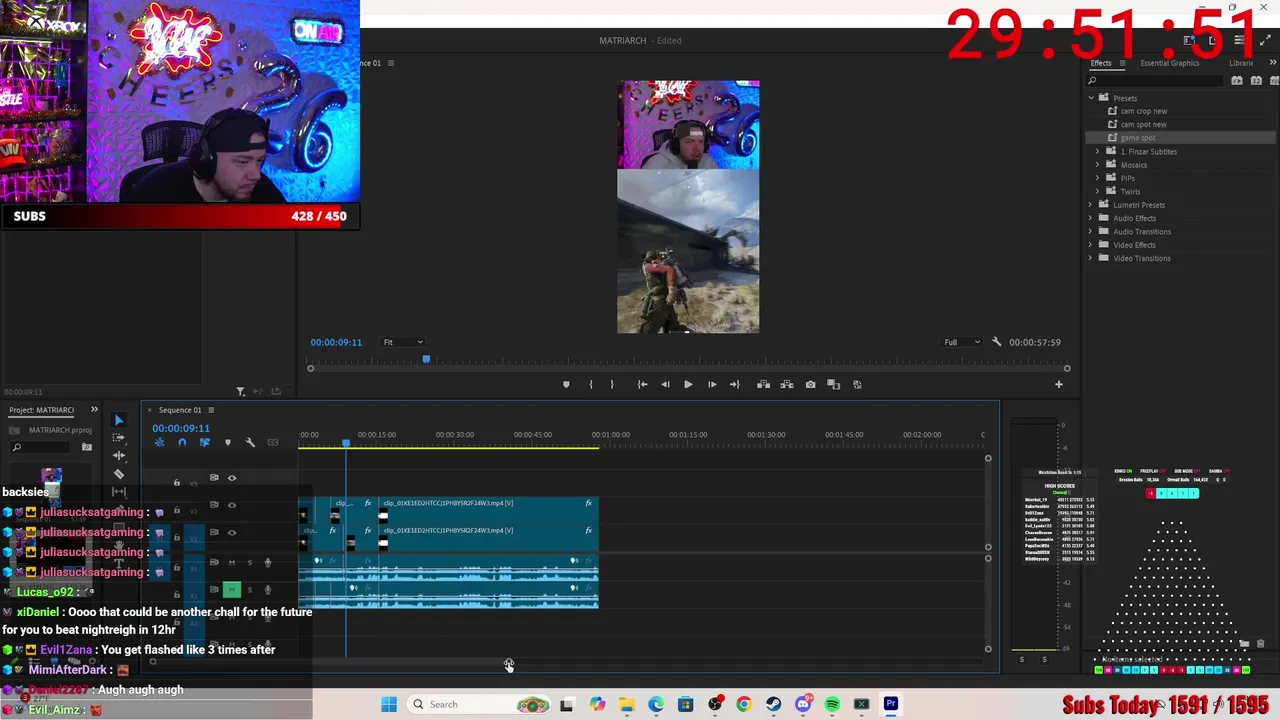This screenshot has height=720, width=1280.
Task: Open the Fit zoom level dropdown
Action: pyautogui.click(x=404, y=342)
